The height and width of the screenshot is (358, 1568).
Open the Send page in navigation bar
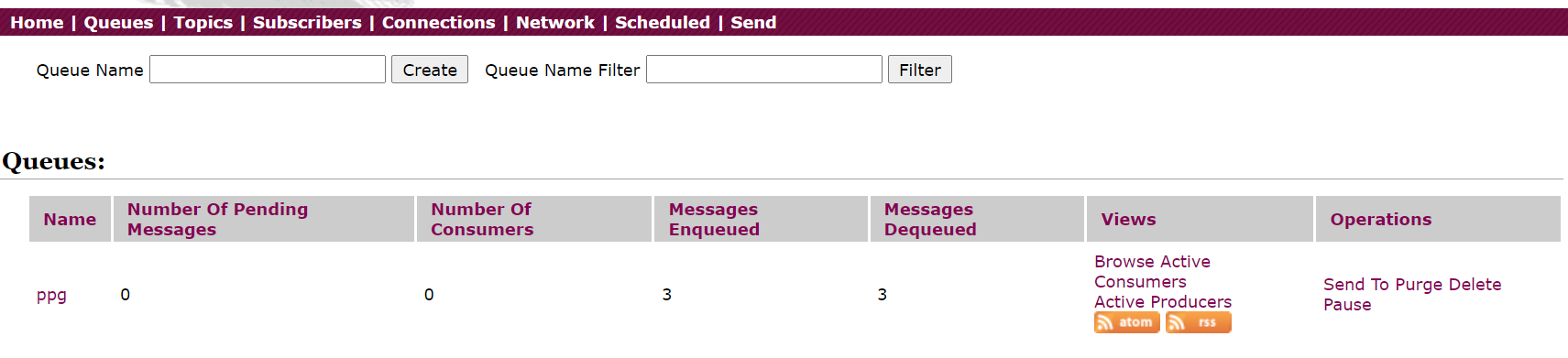(x=753, y=22)
